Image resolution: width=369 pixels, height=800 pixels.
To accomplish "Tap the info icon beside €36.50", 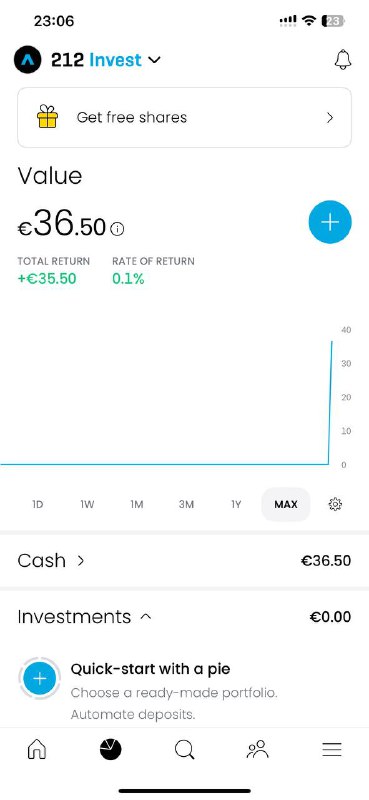I will click(117, 229).
